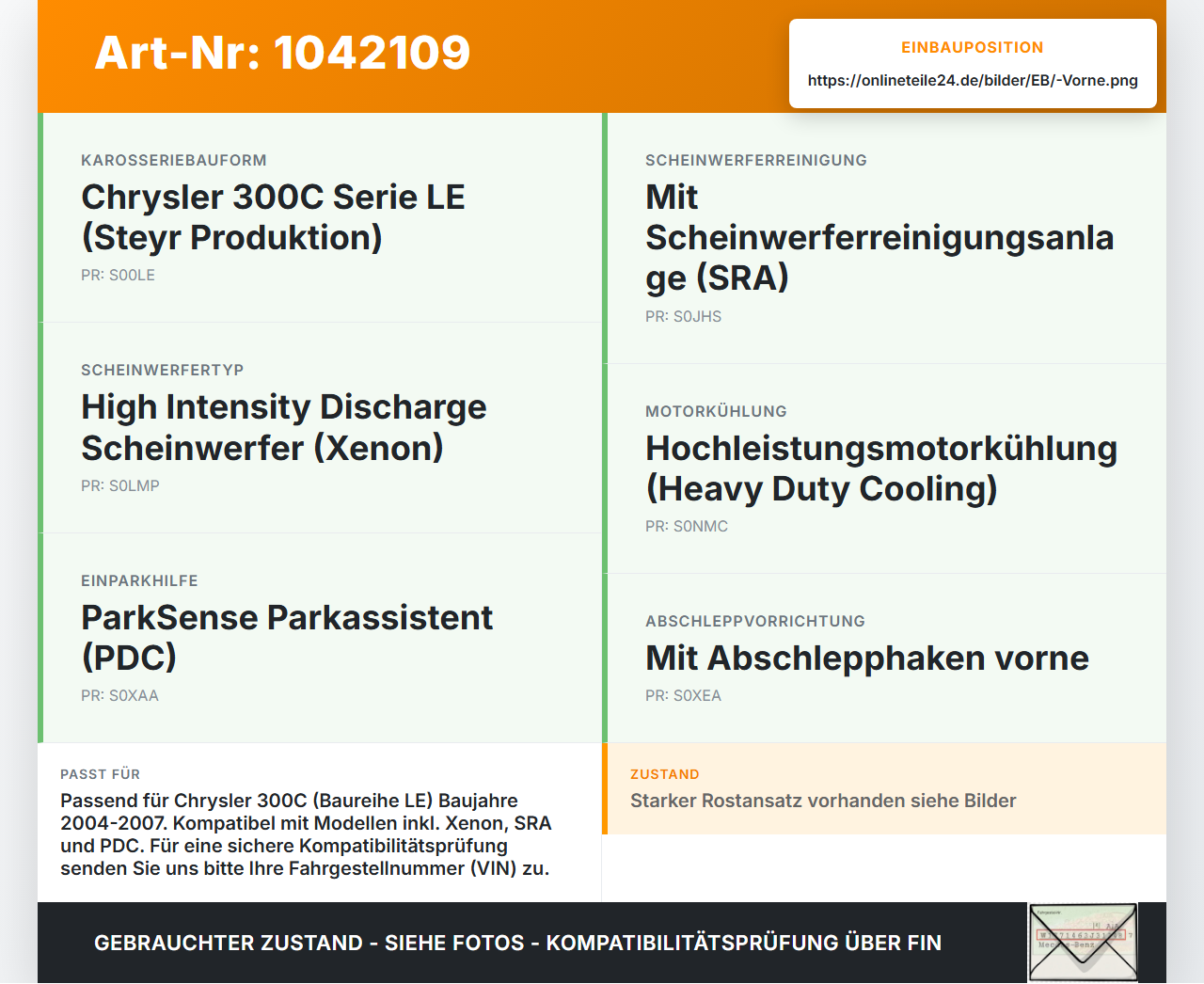This screenshot has height=984, width=1204.
Task: Click the EINBAUPOSITION label
Action: 973,47
